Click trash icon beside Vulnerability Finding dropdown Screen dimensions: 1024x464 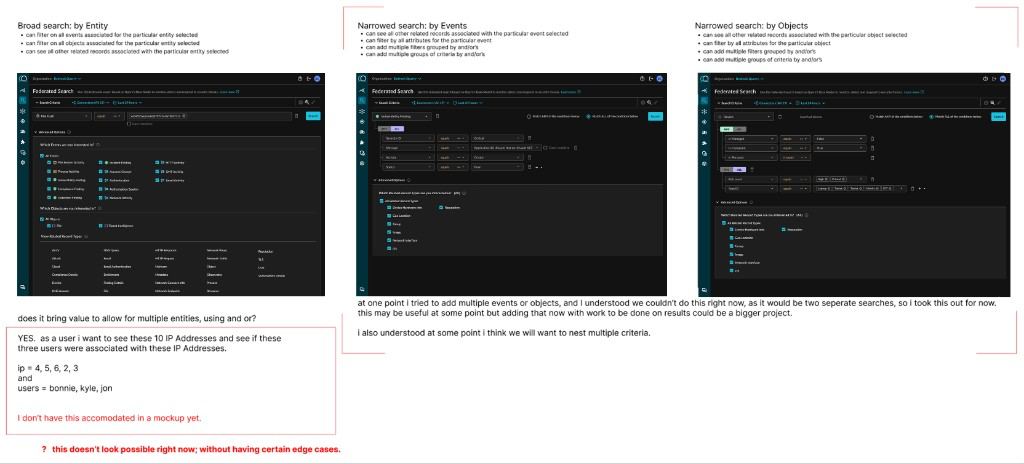click(438, 116)
